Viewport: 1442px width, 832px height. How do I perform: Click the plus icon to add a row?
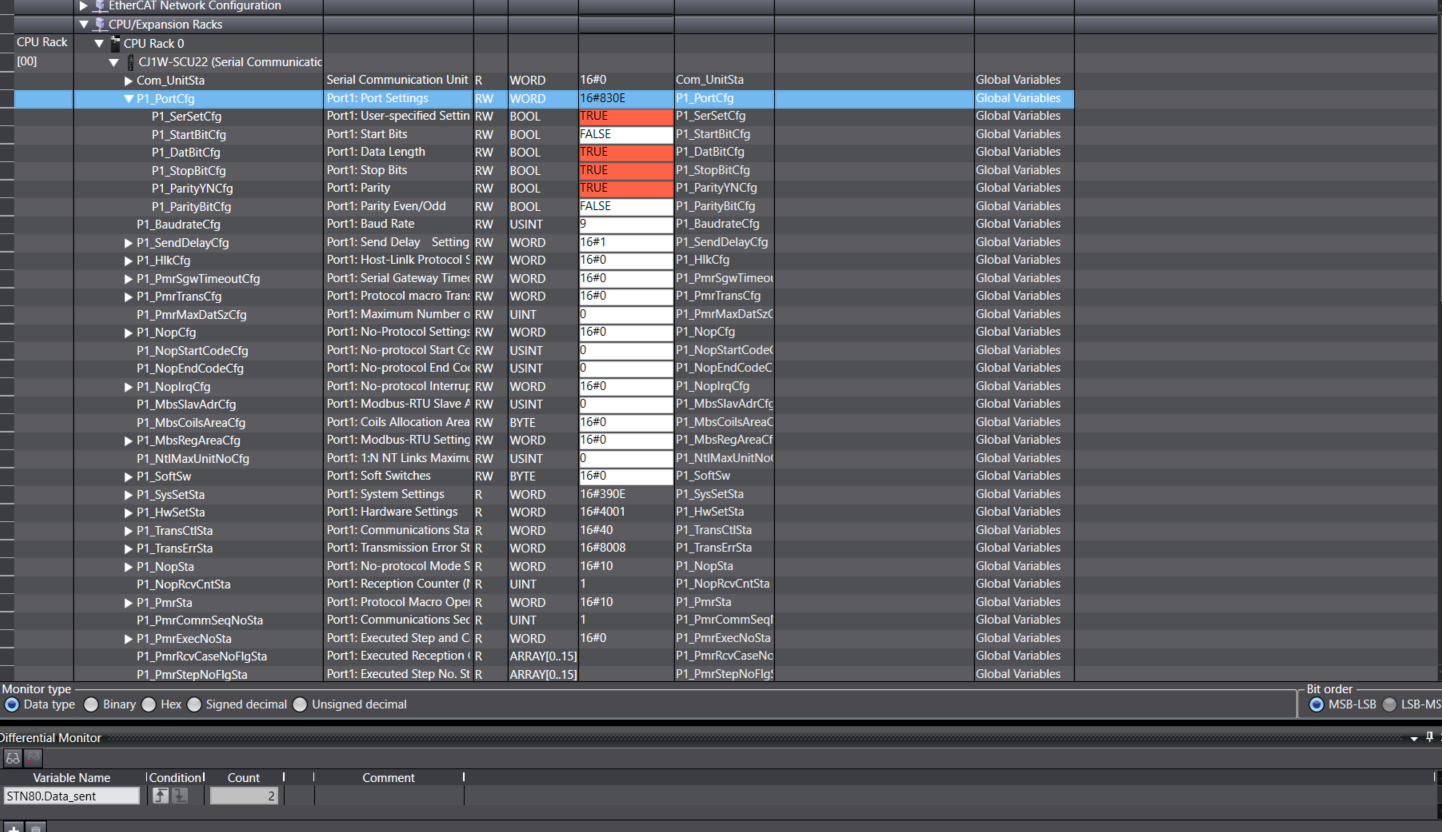click(15, 828)
